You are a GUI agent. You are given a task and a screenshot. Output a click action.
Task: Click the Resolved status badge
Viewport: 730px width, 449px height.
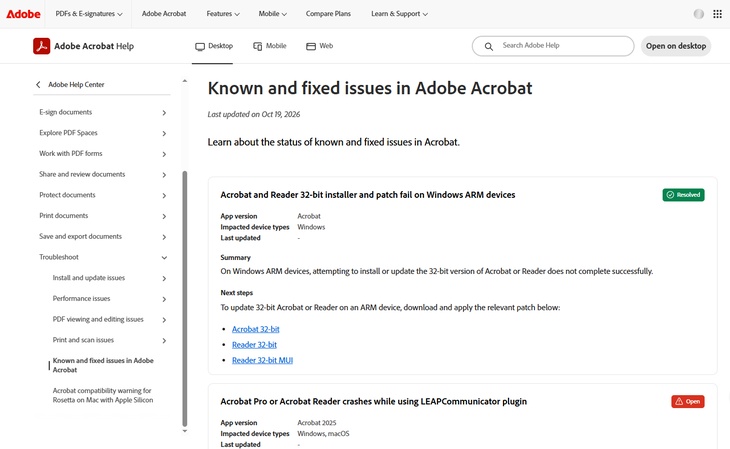pyautogui.click(x=683, y=195)
